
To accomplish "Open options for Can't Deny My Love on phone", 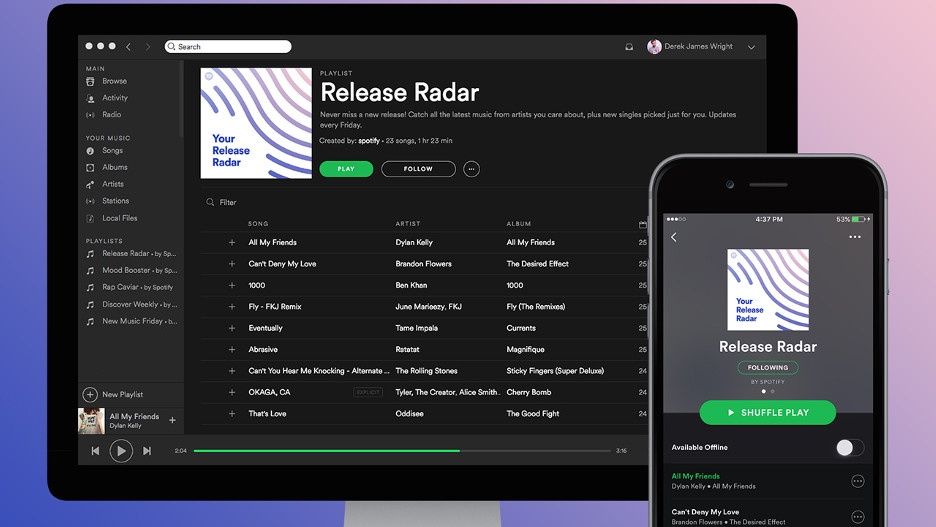I will (x=858, y=517).
